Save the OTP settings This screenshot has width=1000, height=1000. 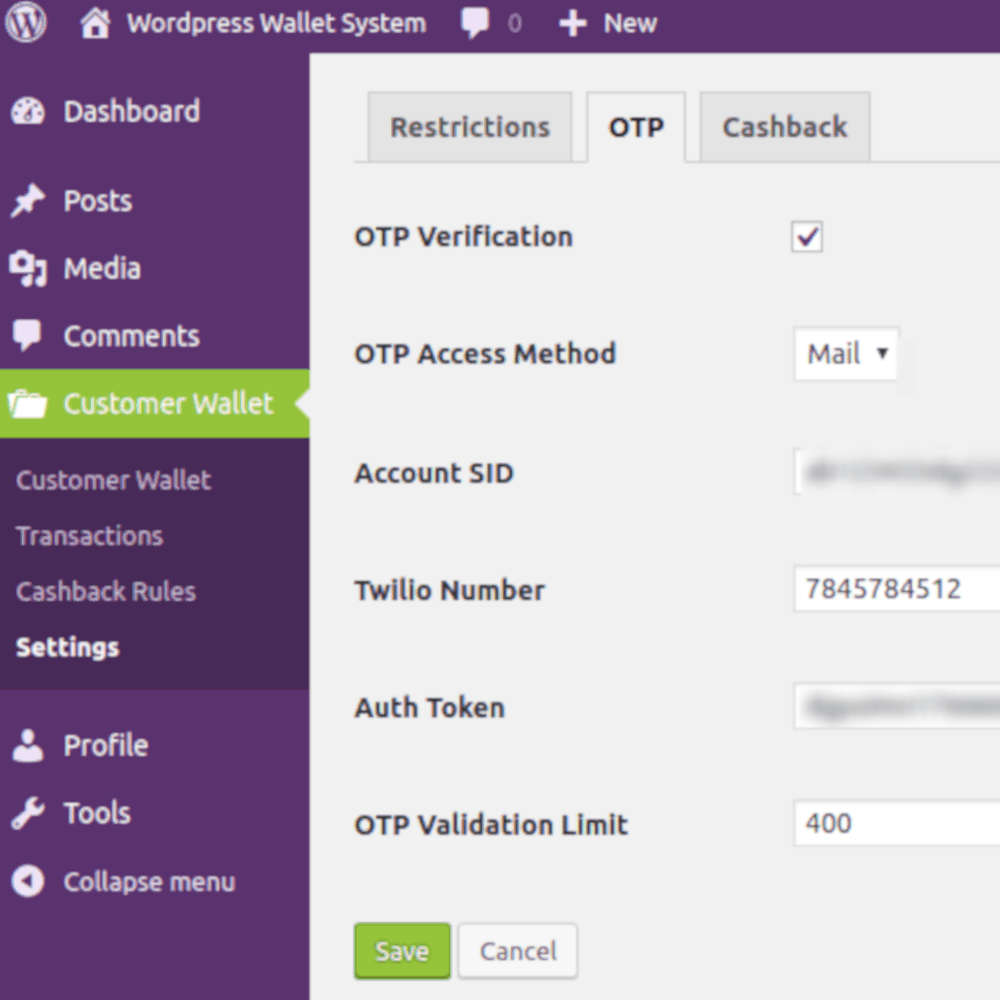tap(401, 950)
